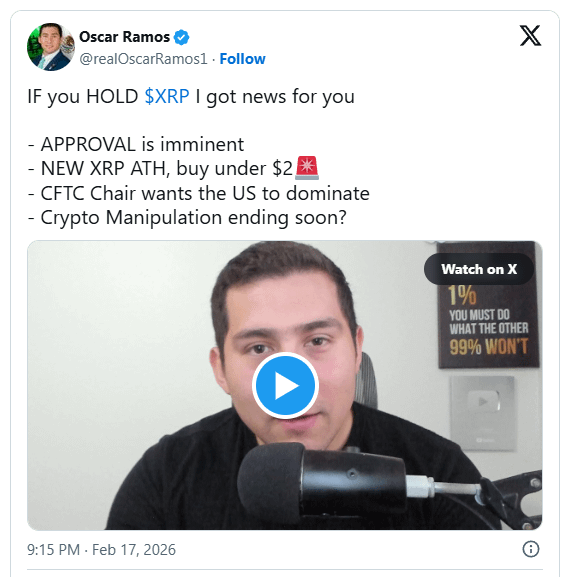This screenshot has width=570, height=577.
Task: Open the 9:15 PM Feb 17, 2026 timestamp
Action: [x=101, y=550]
